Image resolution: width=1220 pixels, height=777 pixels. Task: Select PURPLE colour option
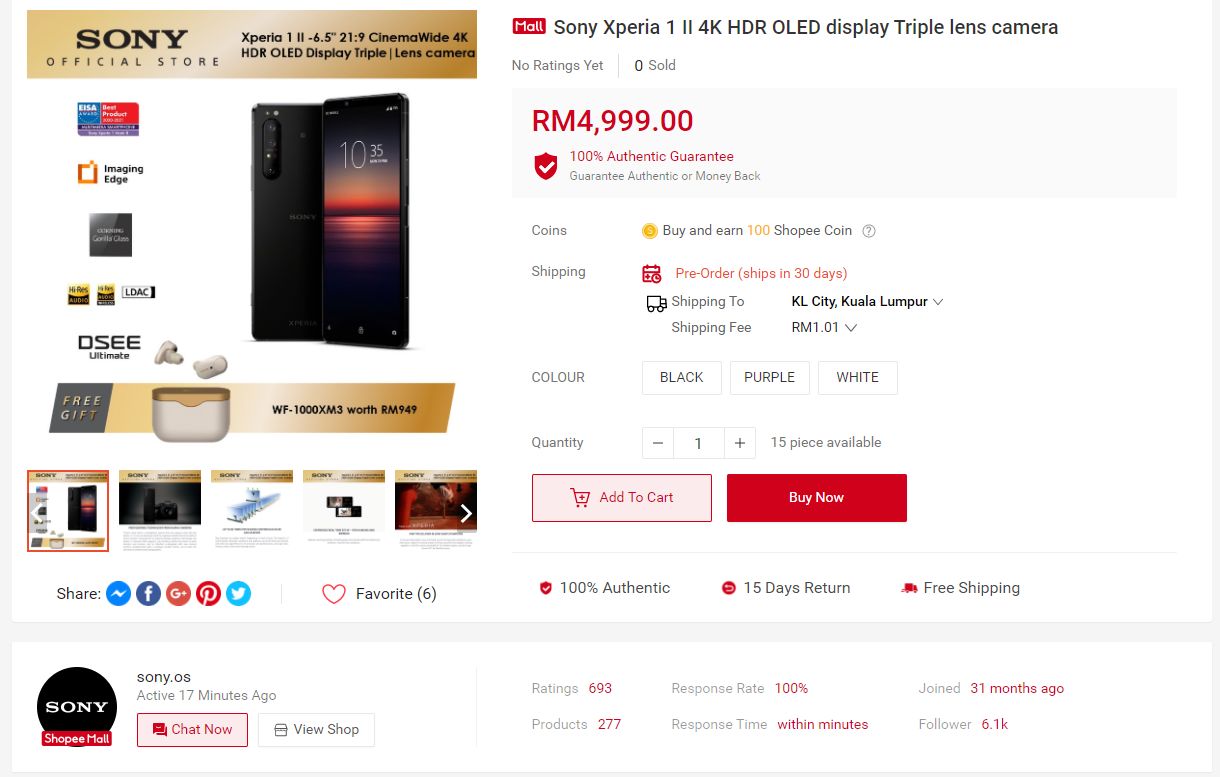click(769, 378)
